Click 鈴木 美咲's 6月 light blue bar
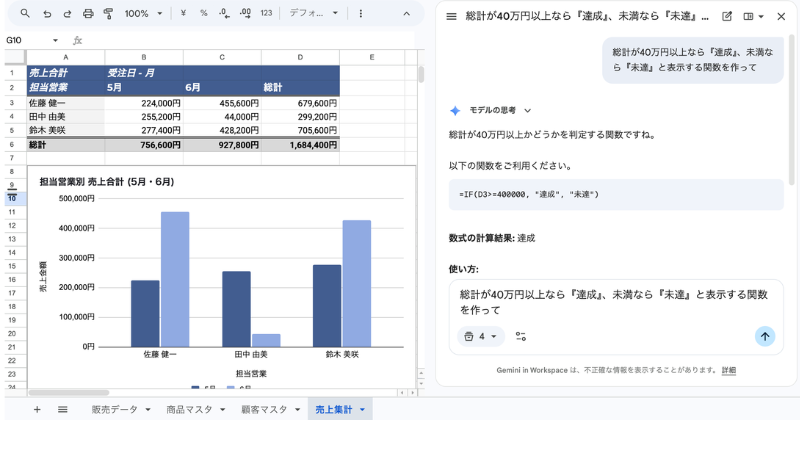The width and height of the screenshot is (800, 450). (x=357, y=283)
